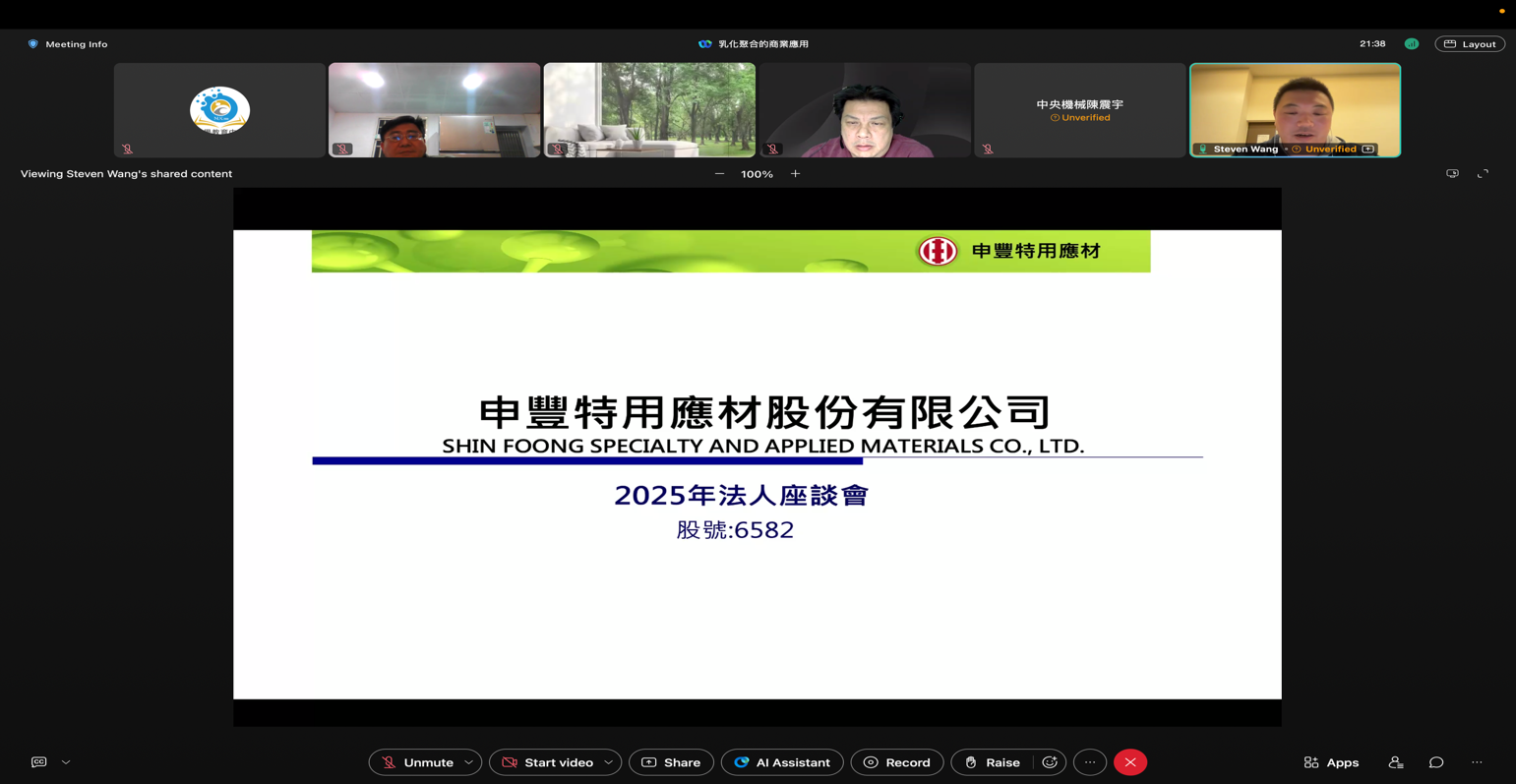
Task: Select the logo avatar participant tile
Action: click(x=219, y=110)
